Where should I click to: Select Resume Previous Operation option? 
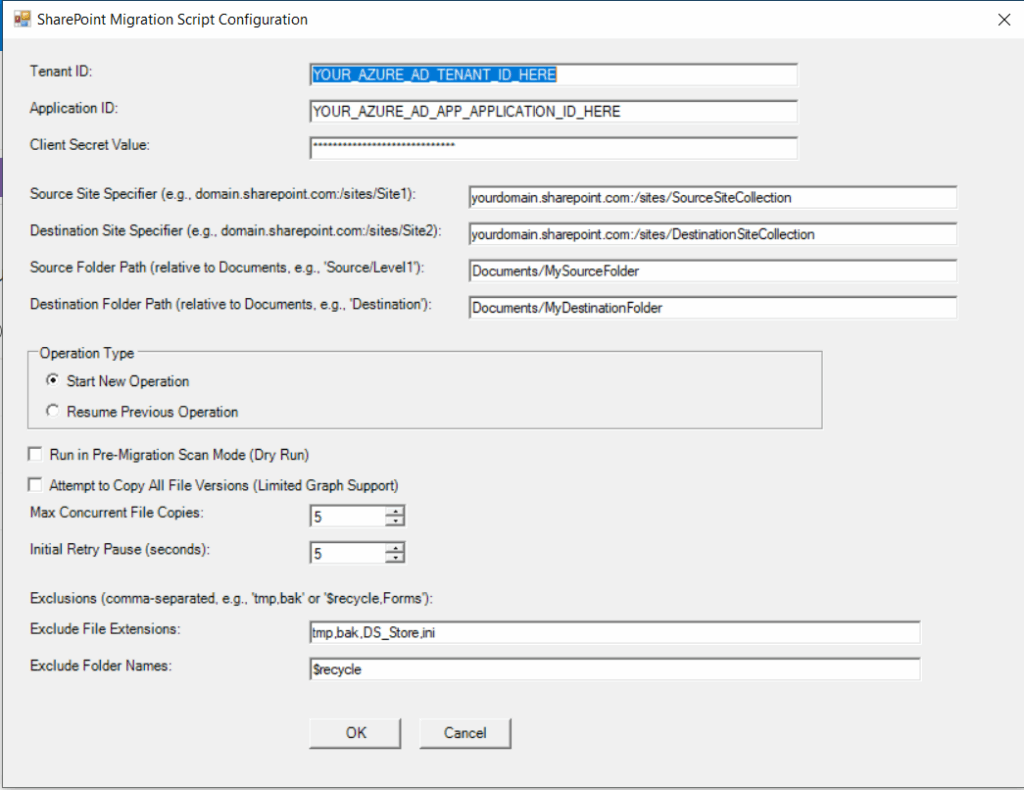point(53,411)
